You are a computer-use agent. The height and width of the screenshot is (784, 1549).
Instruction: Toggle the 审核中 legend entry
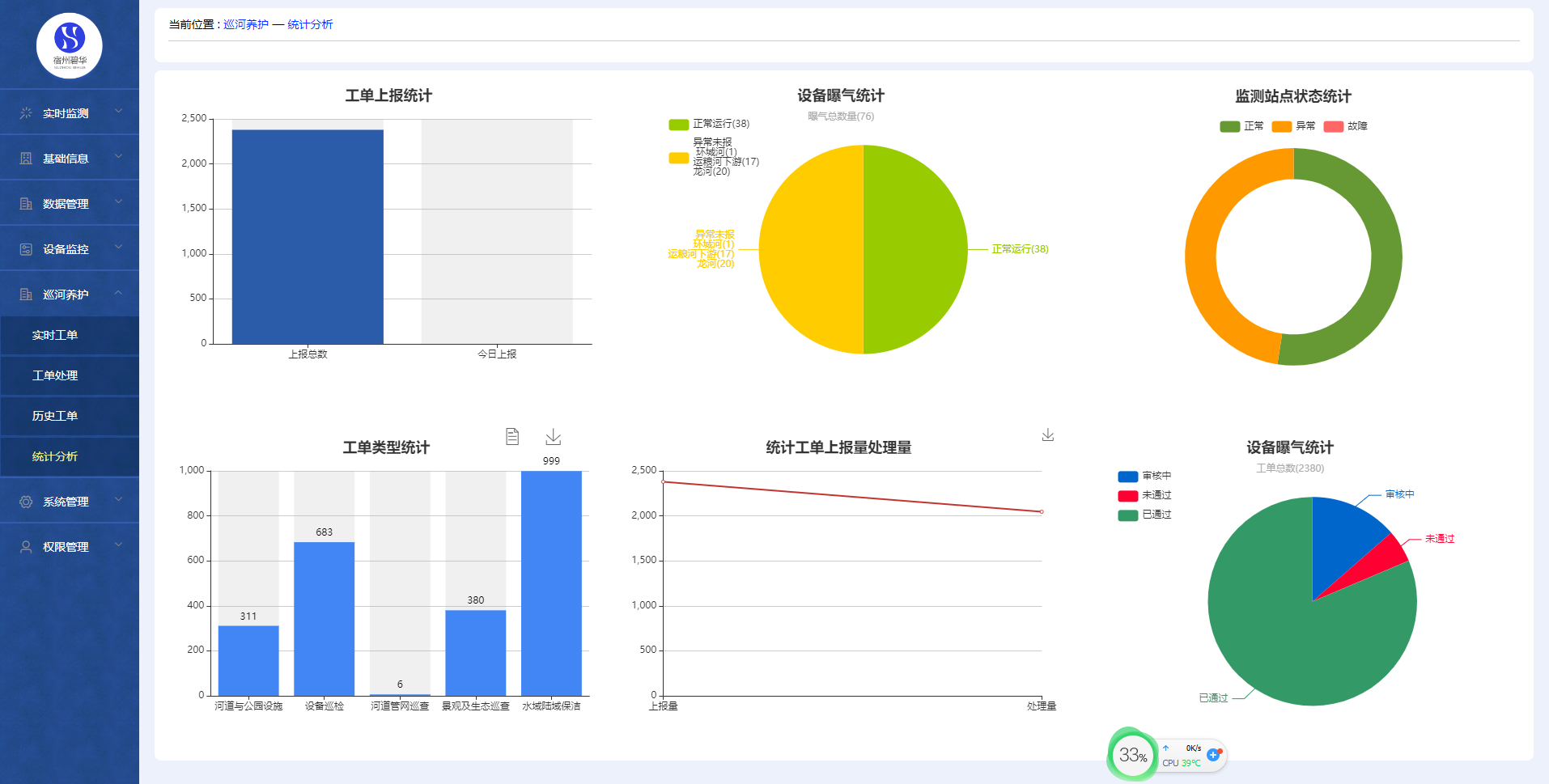(1144, 476)
